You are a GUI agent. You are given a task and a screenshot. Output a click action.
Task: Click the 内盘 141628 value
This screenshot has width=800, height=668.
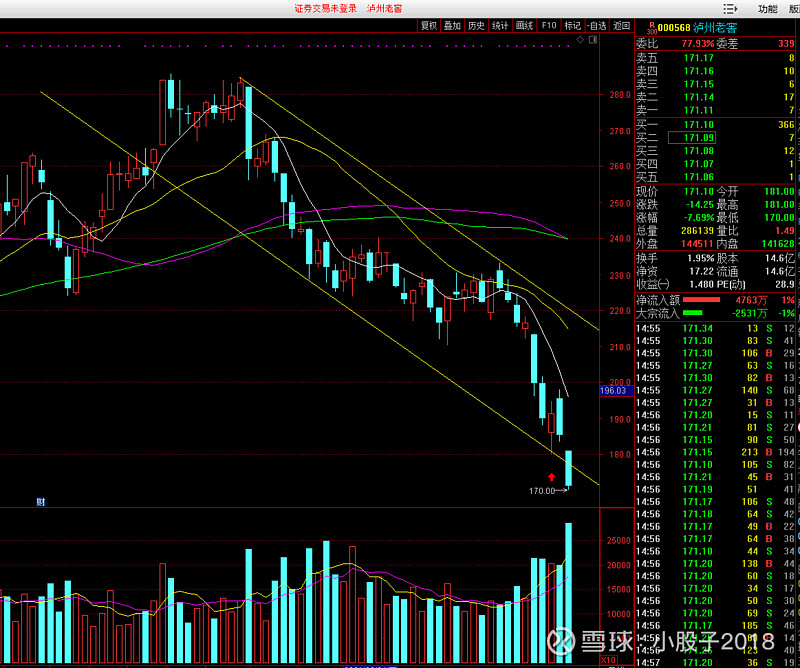click(x=778, y=244)
